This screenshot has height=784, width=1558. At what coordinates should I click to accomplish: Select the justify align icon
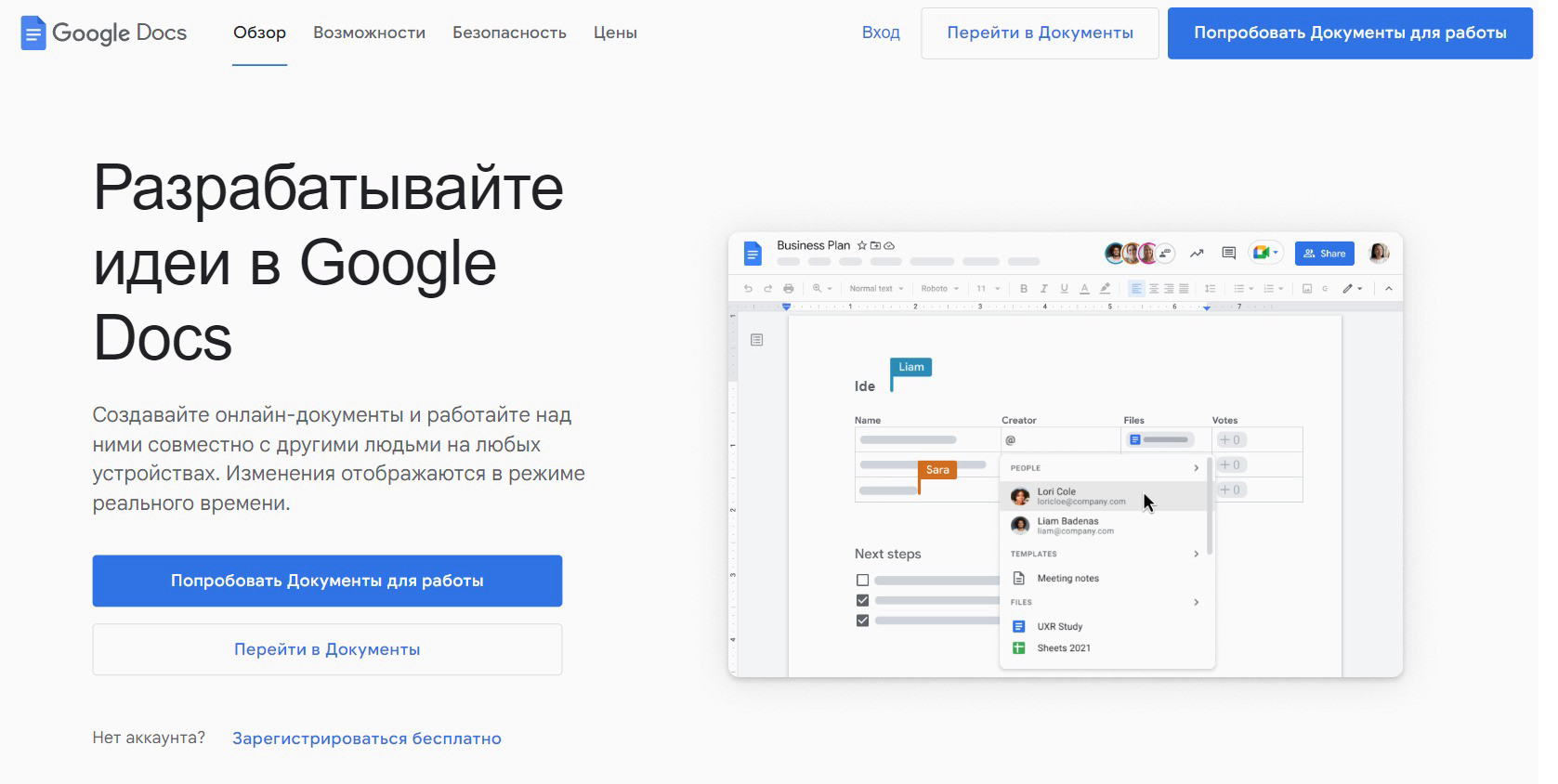point(1184,289)
